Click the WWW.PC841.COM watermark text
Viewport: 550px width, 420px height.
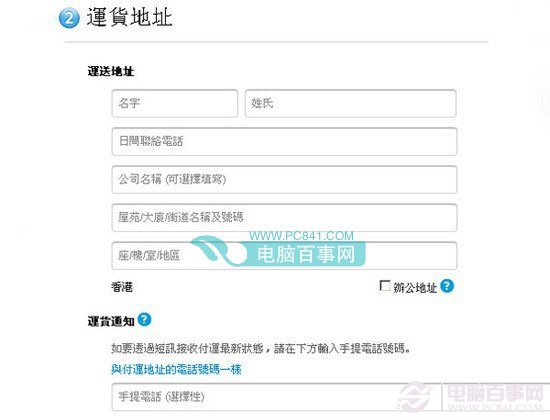[x=301, y=236]
